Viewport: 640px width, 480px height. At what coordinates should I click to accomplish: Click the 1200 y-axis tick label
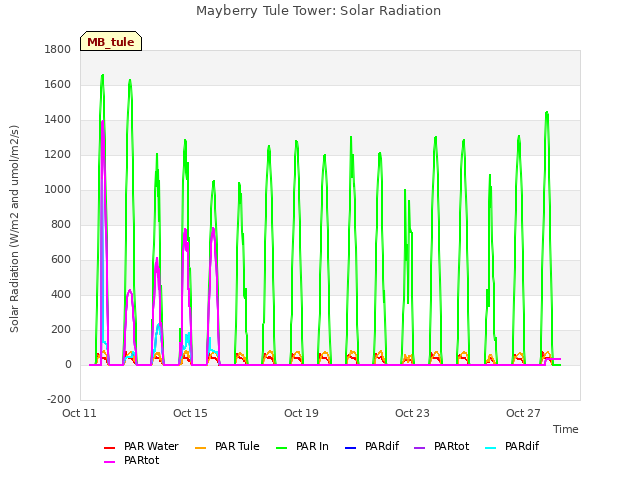58,155
